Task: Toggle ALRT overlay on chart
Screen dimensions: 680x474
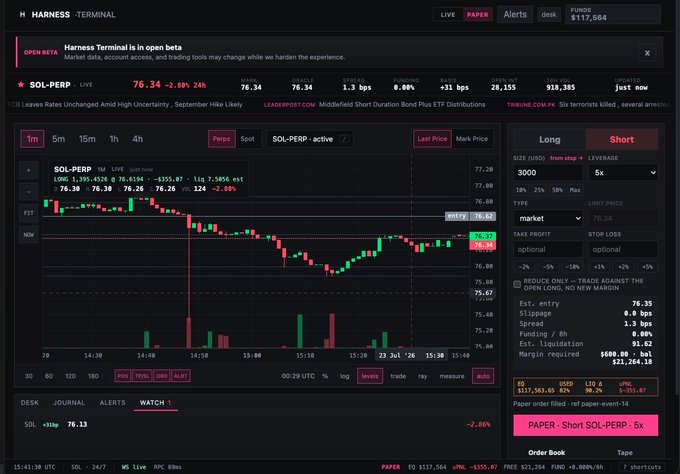Action: (x=180, y=376)
